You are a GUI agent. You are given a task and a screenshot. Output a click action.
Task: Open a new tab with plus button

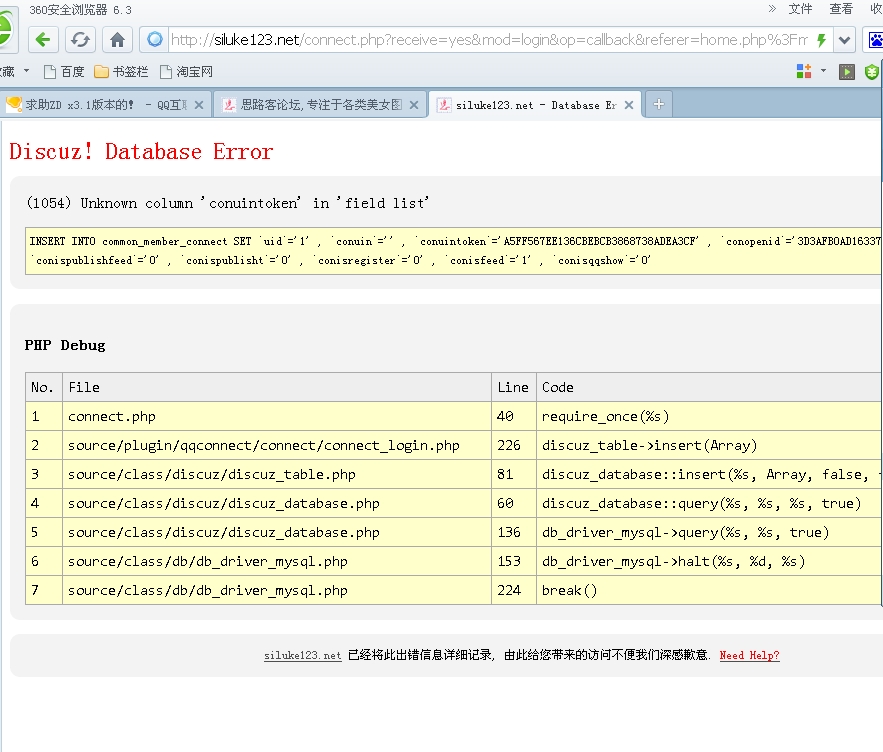[659, 104]
